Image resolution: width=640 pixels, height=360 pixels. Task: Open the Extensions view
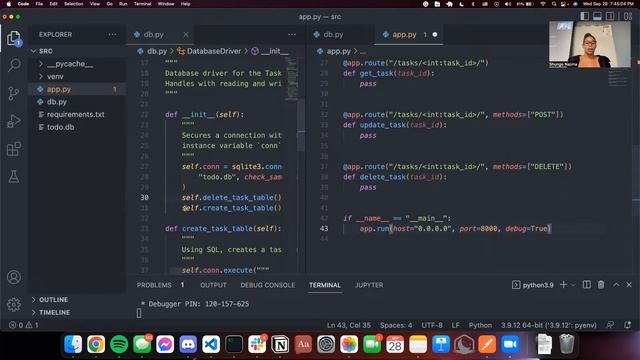pos(14,149)
